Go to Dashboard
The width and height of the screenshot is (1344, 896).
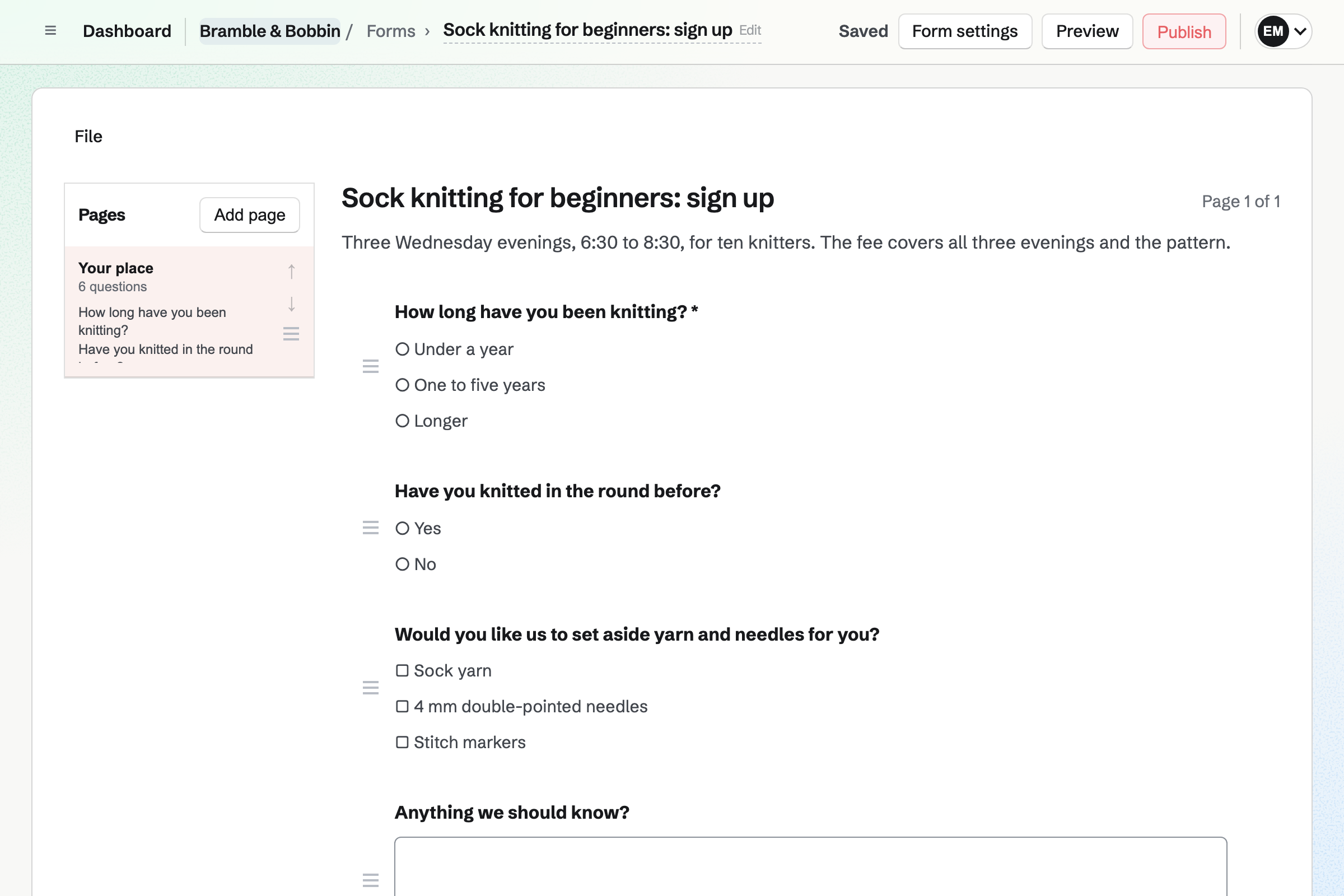point(127,31)
